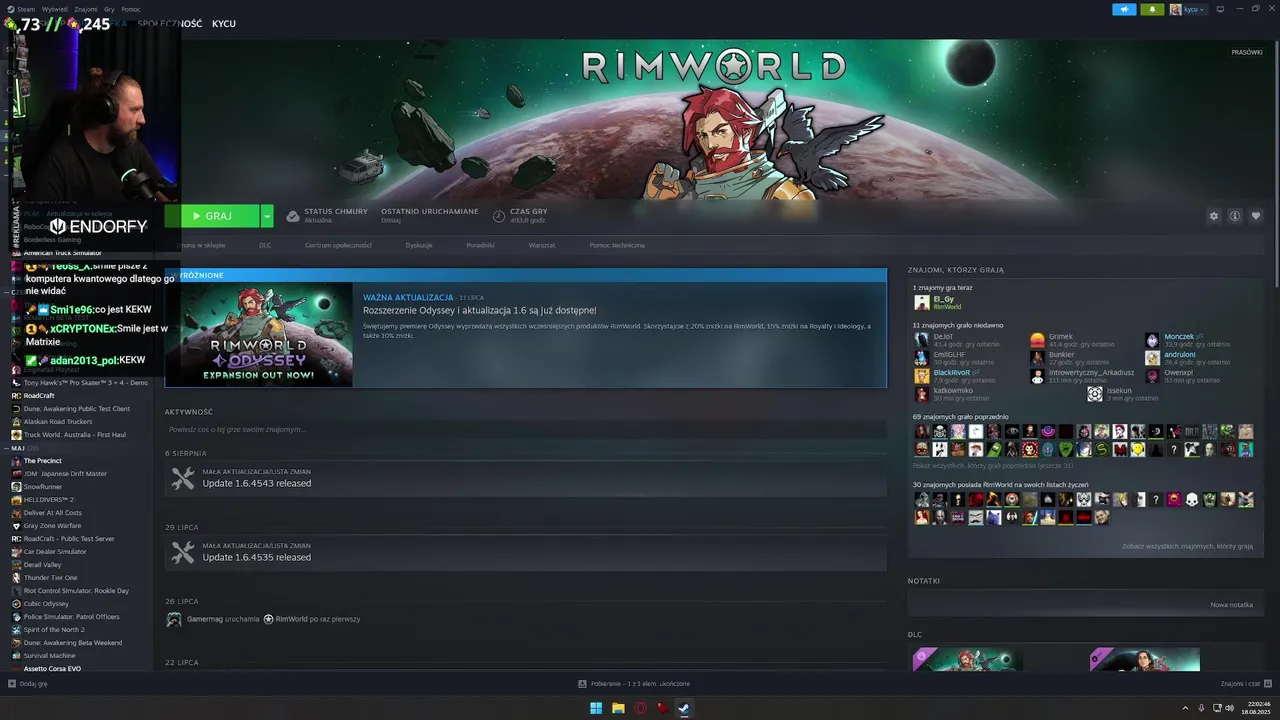Select SnowRunner in library list

pos(44,487)
